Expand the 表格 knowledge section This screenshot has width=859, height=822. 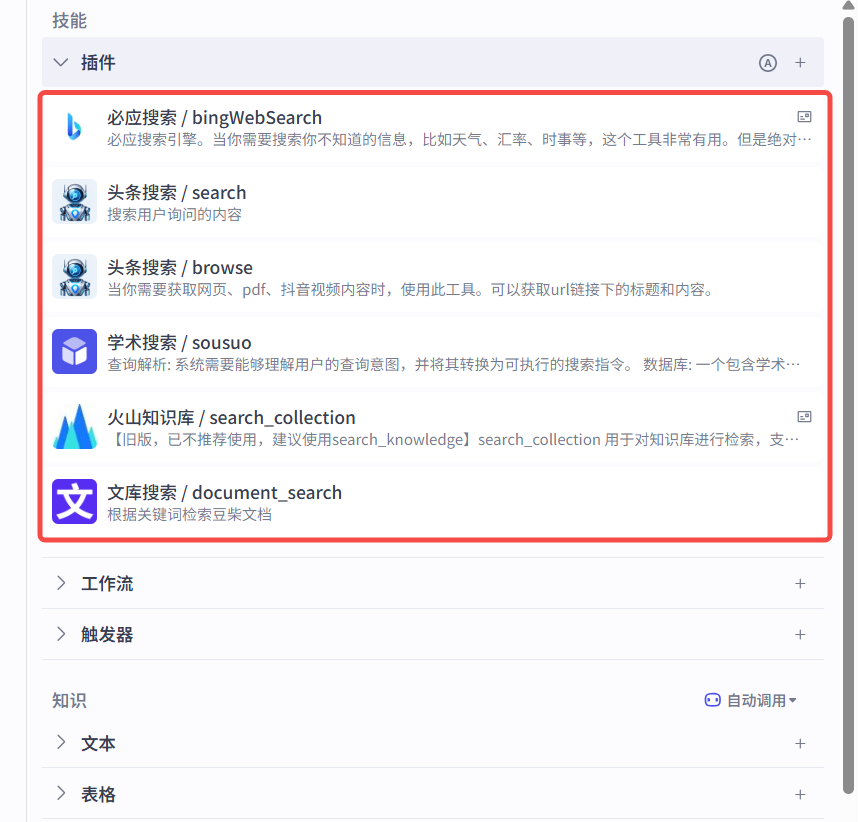(x=61, y=793)
